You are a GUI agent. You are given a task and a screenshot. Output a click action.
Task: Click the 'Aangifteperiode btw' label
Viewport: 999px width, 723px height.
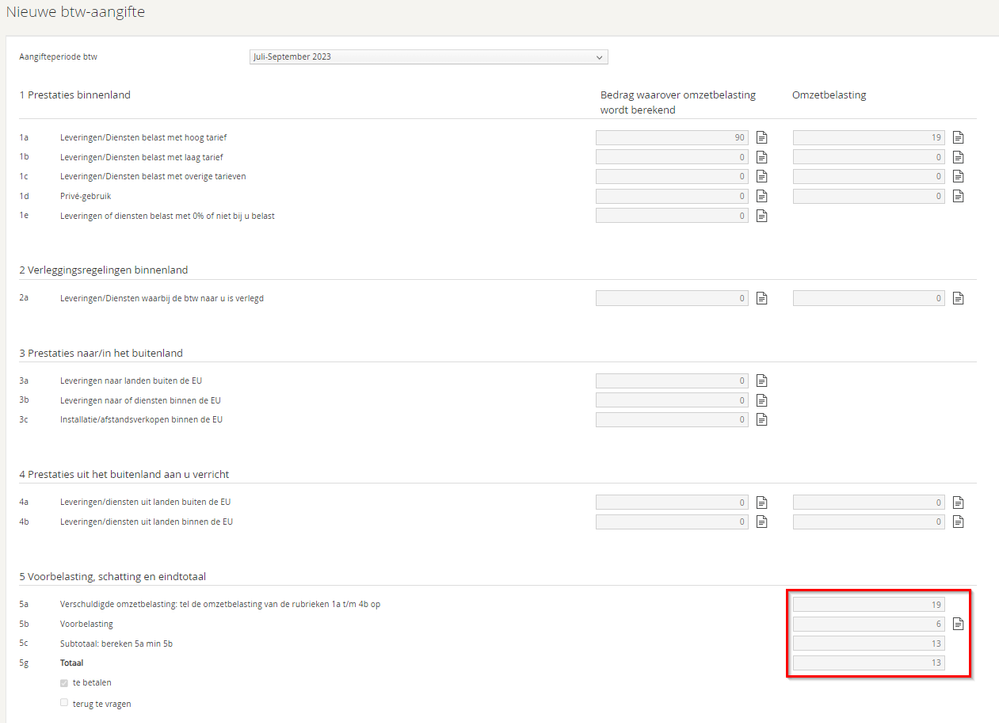(x=58, y=57)
